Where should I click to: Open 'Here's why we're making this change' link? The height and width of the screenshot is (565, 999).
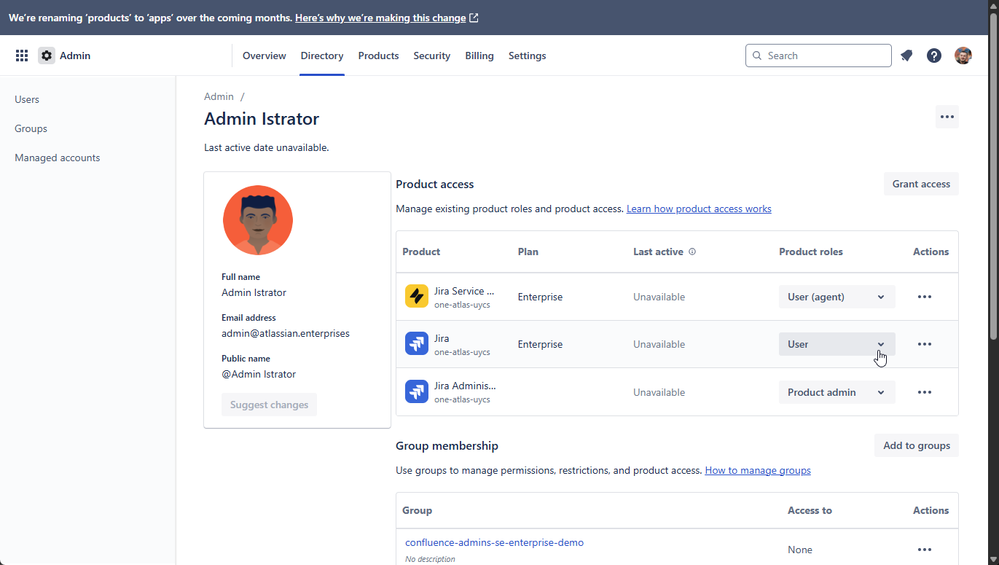(380, 18)
